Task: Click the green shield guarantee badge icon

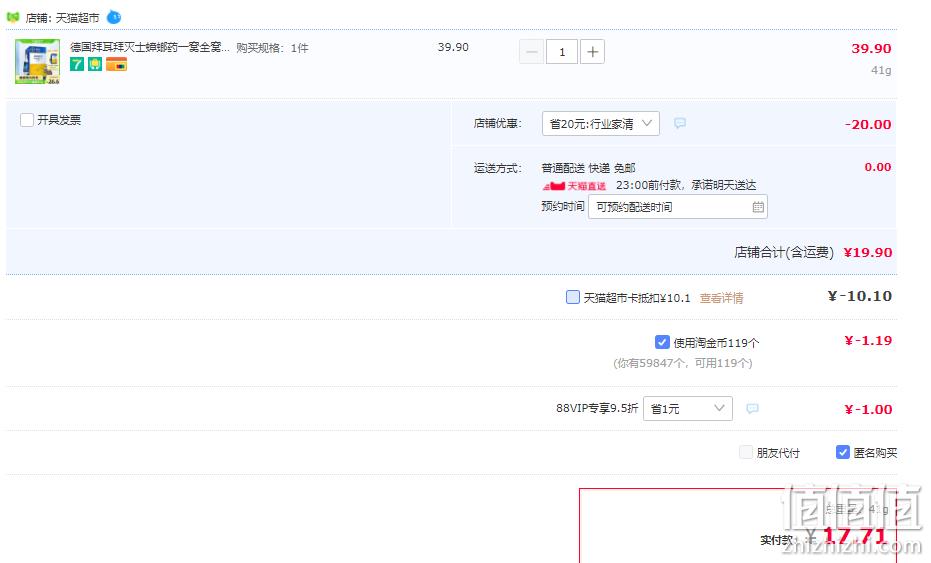Action: (95, 64)
